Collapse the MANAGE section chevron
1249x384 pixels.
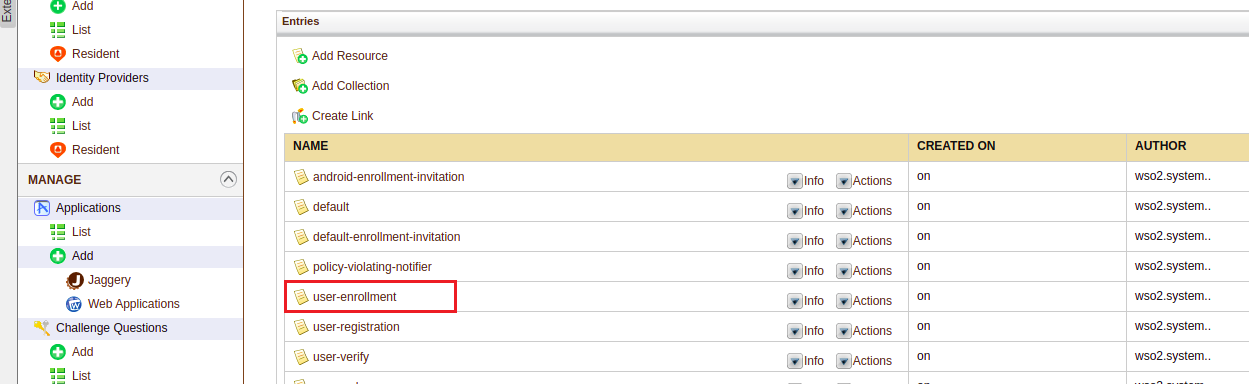tap(228, 180)
